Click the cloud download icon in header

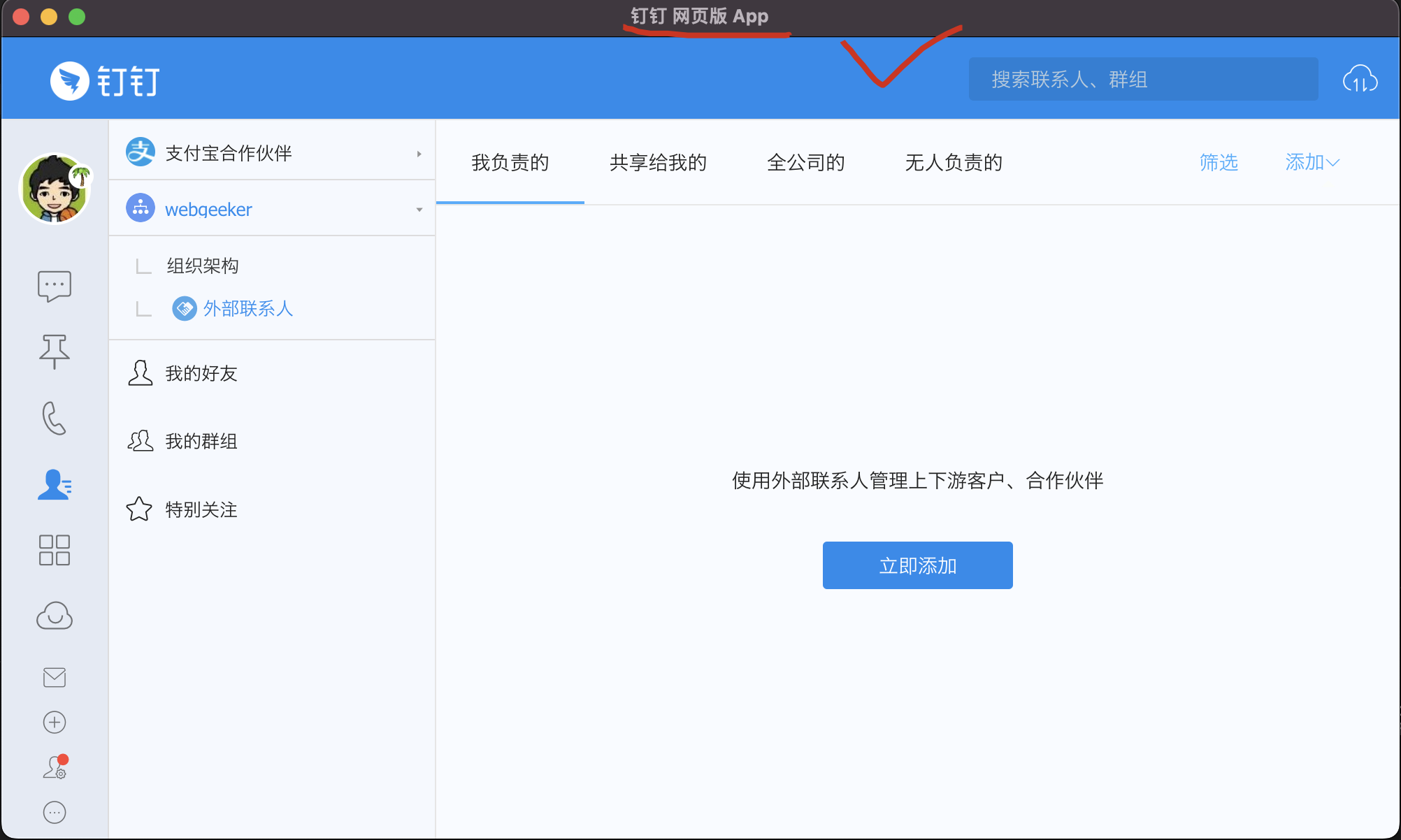point(1360,80)
